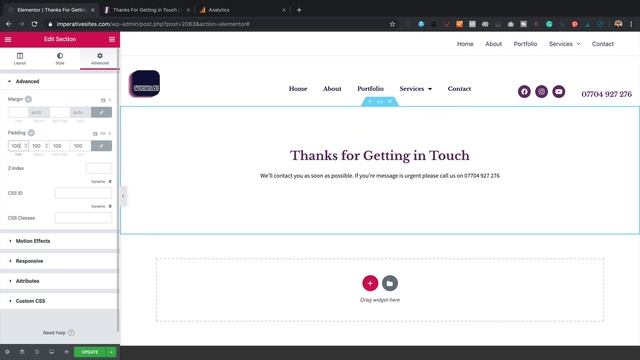Focus the Margin bottom input
Viewport: 640px width, 360px height.
pos(60,112)
